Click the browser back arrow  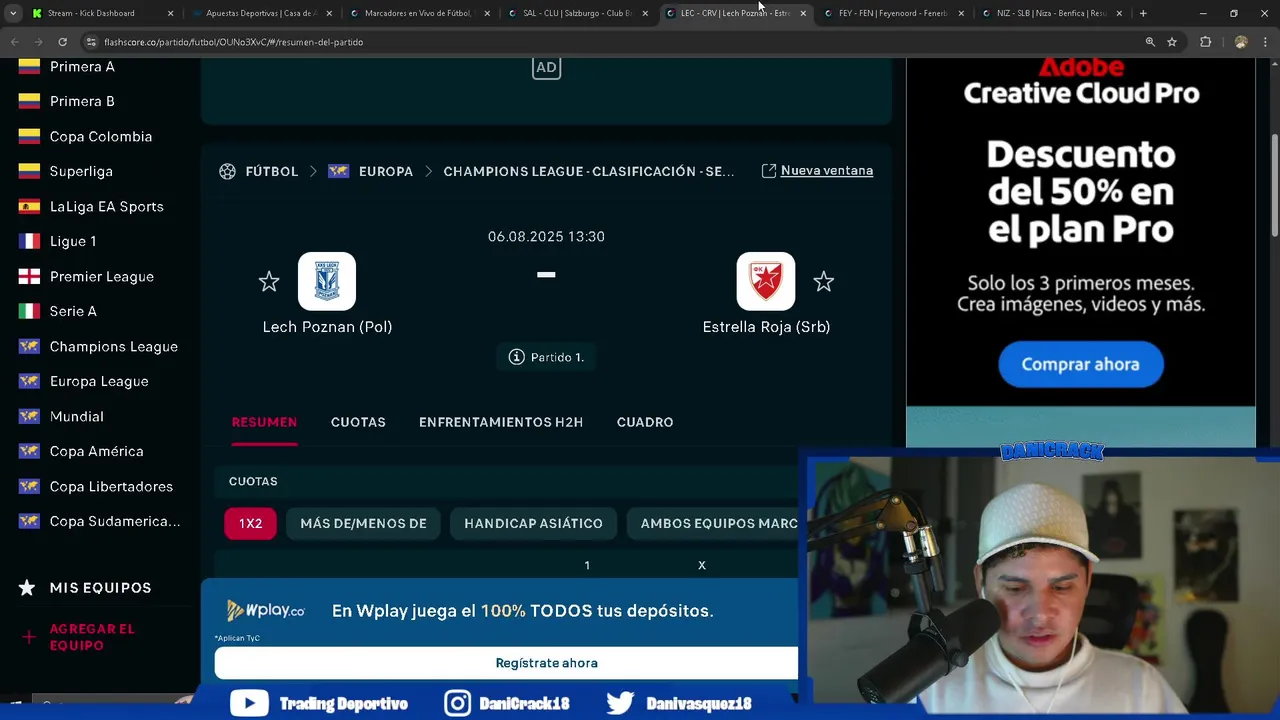pos(14,42)
